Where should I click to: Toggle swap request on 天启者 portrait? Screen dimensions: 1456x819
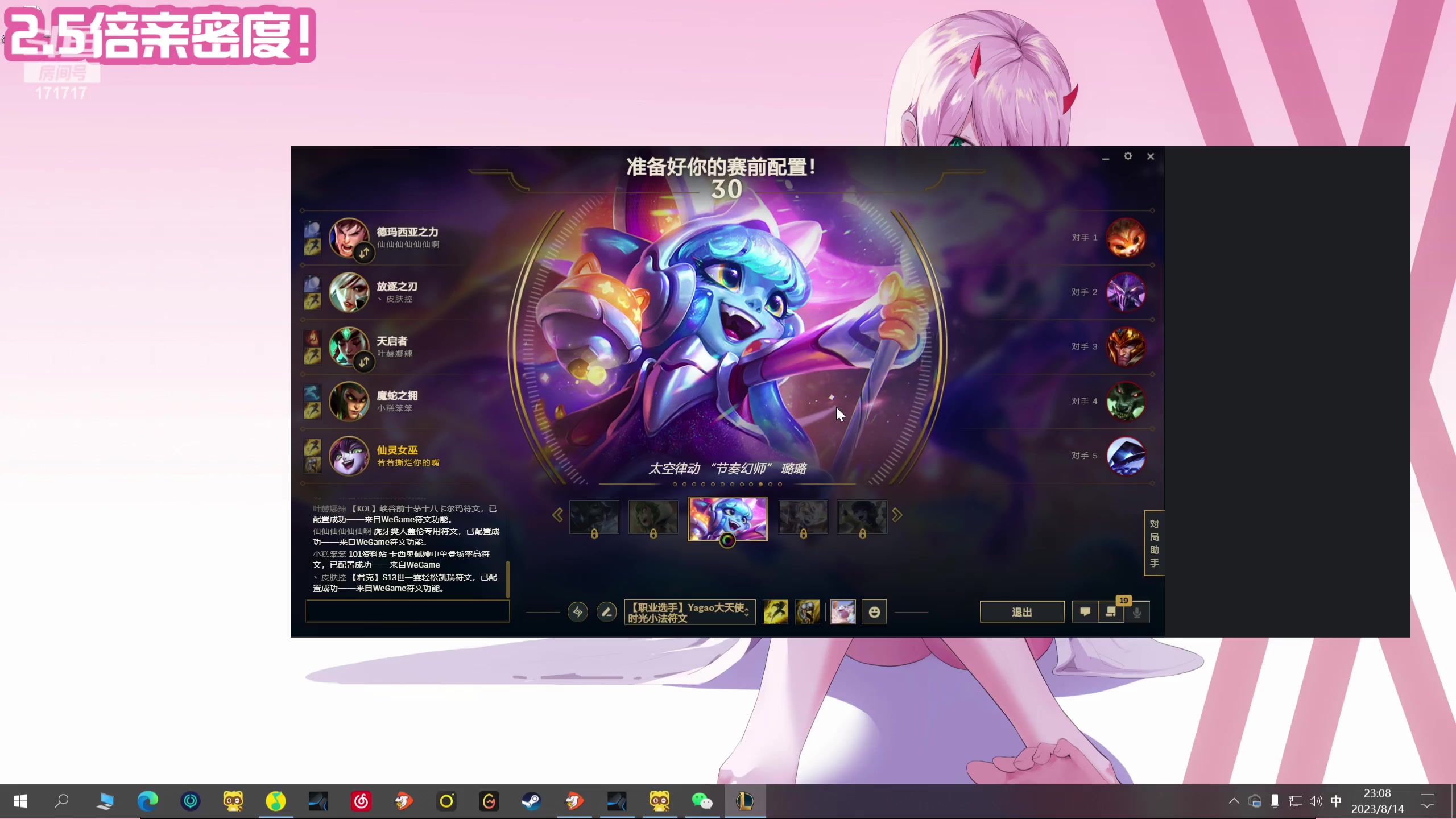click(x=364, y=362)
